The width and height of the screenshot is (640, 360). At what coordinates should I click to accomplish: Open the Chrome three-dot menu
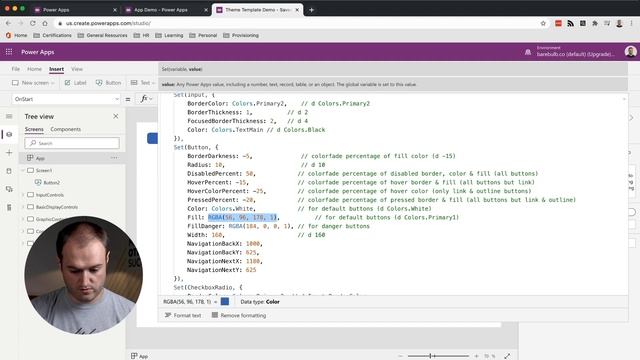click(631, 23)
